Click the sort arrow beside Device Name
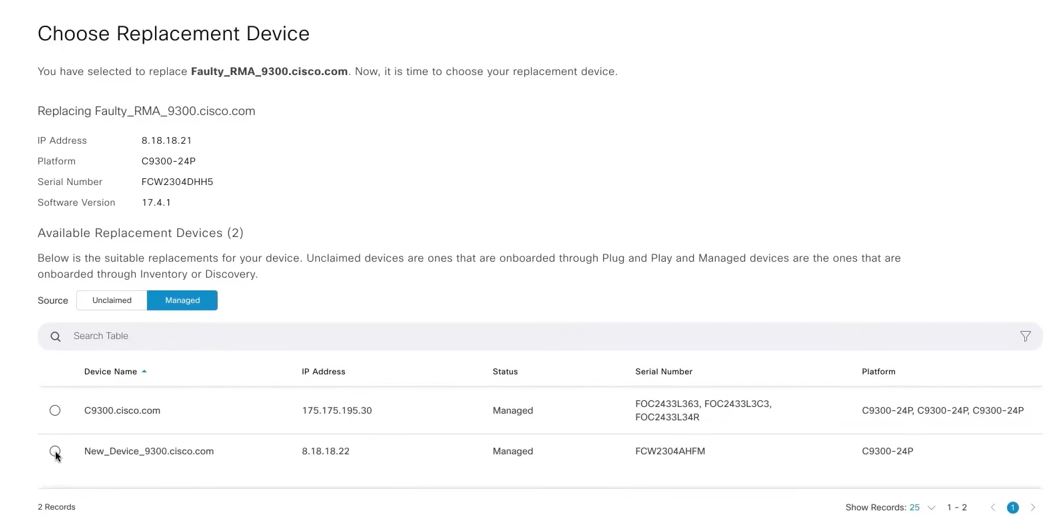Viewport: 1051px width, 531px height. (144, 371)
